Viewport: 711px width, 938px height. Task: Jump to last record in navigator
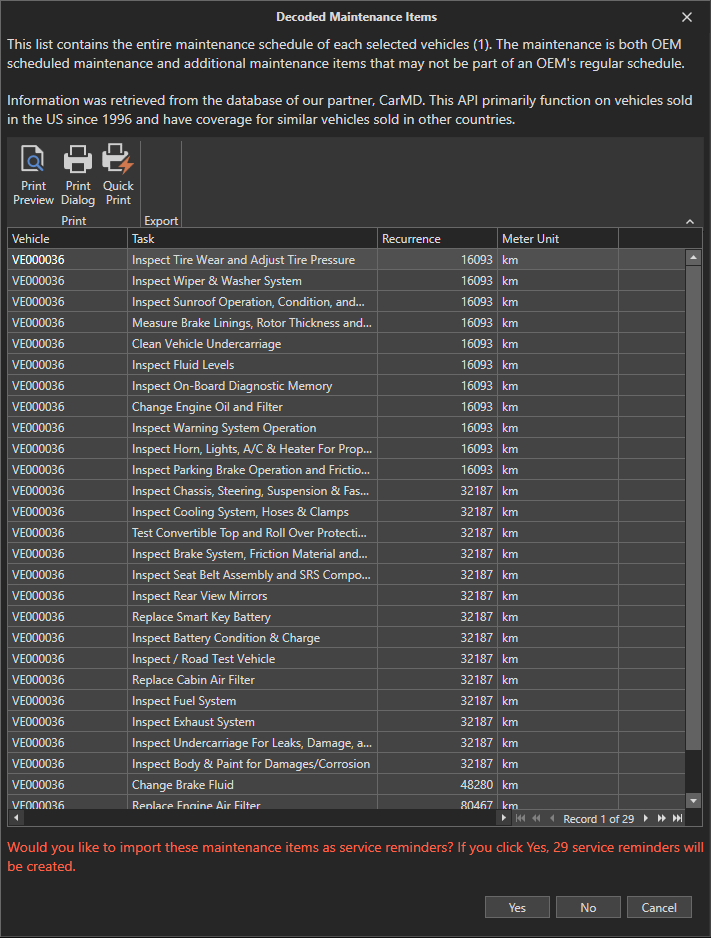[x=678, y=819]
